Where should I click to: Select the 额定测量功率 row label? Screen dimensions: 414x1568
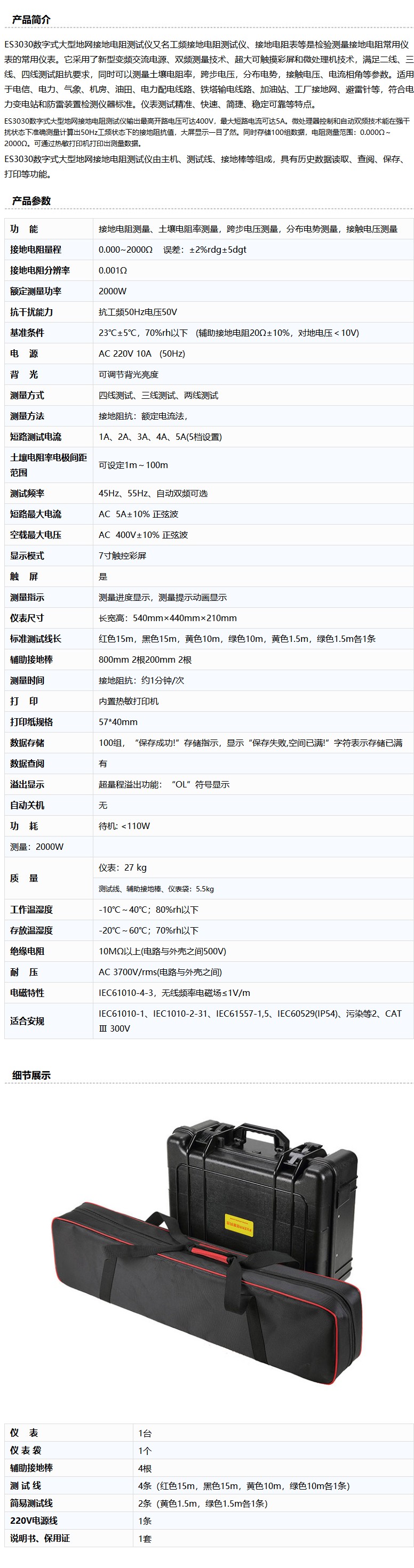pos(35,291)
